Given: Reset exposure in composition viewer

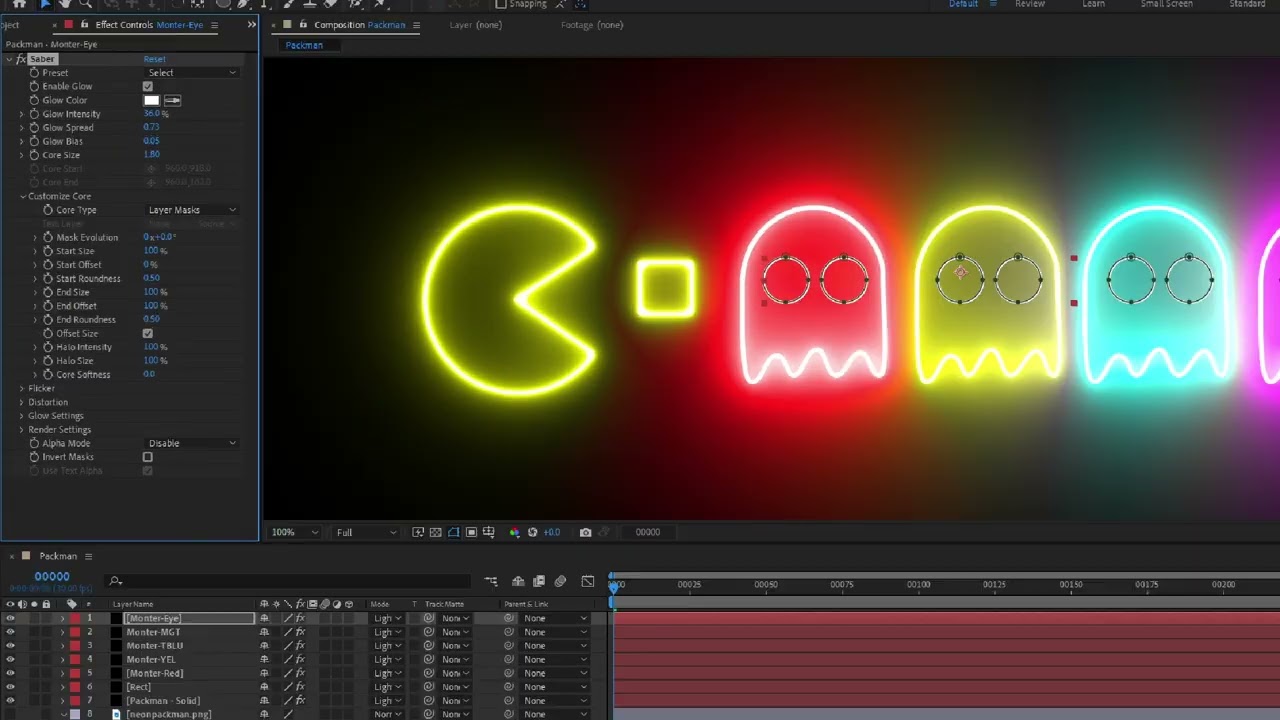Looking at the screenshot, I should pyautogui.click(x=533, y=532).
